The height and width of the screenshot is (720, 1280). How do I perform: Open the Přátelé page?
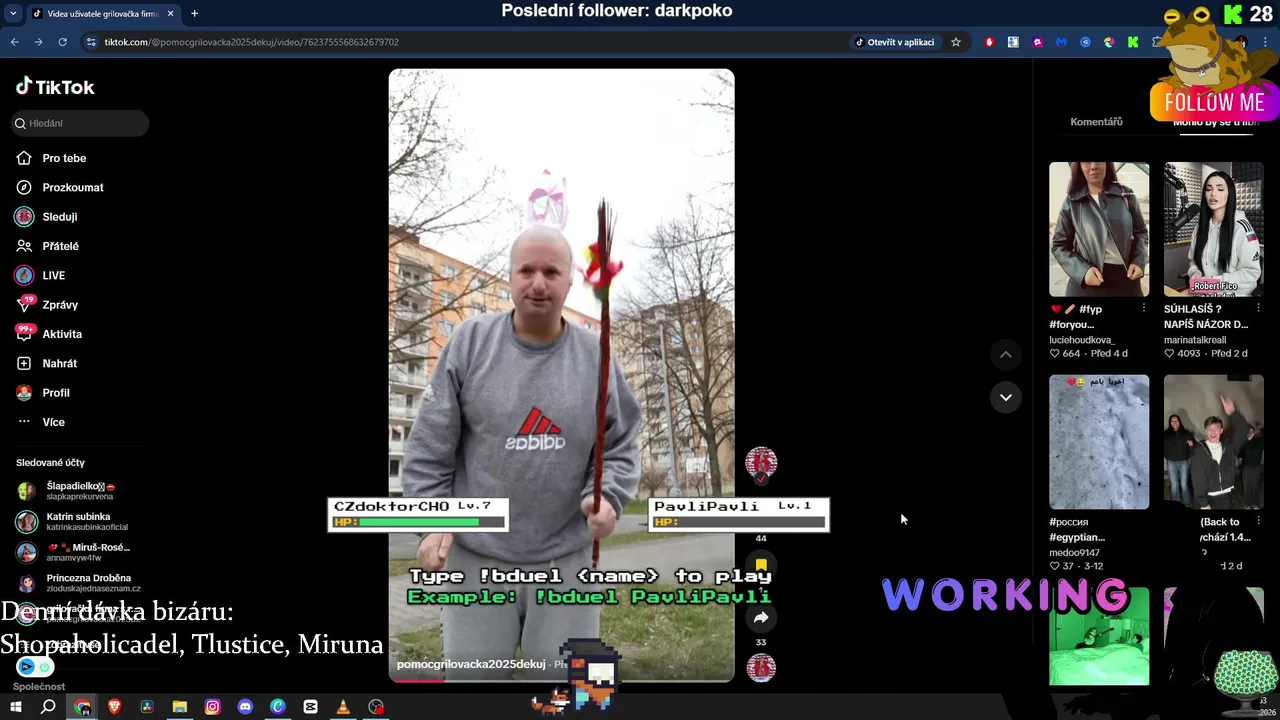tap(60, 246)
